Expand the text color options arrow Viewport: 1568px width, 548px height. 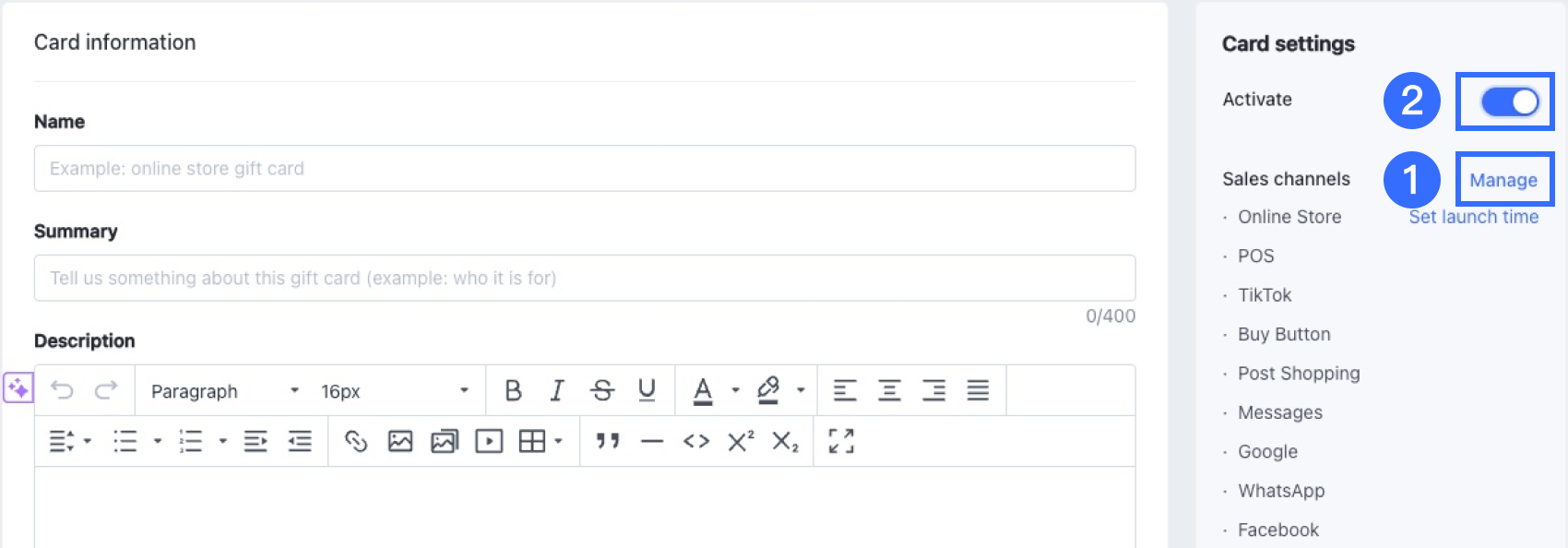coord(735,391)
